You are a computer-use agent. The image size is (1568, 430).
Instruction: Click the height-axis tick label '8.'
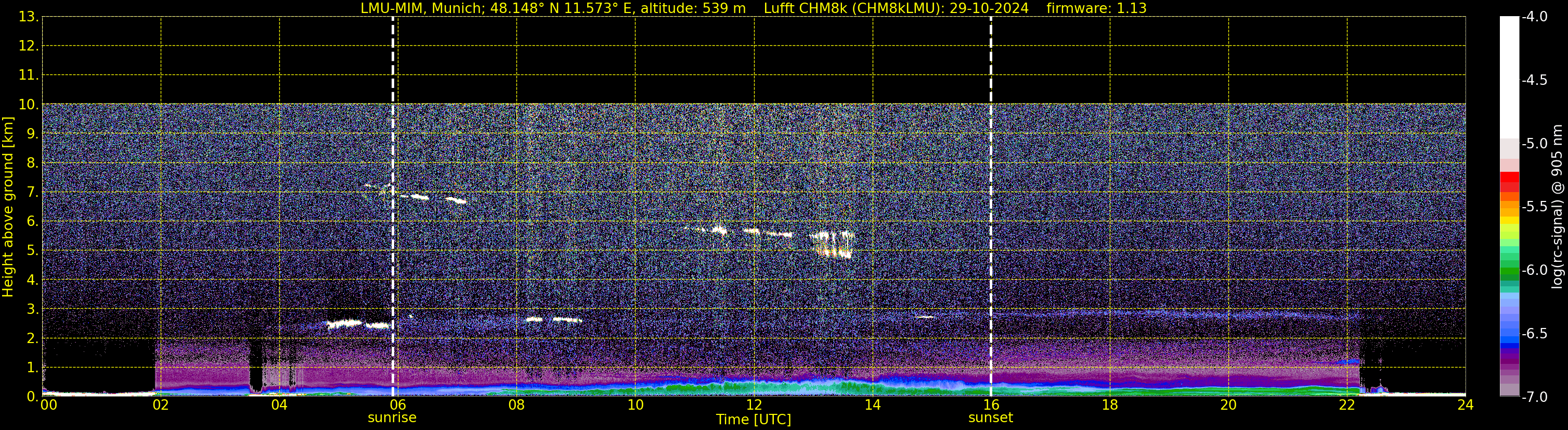(x=33, y=163)
